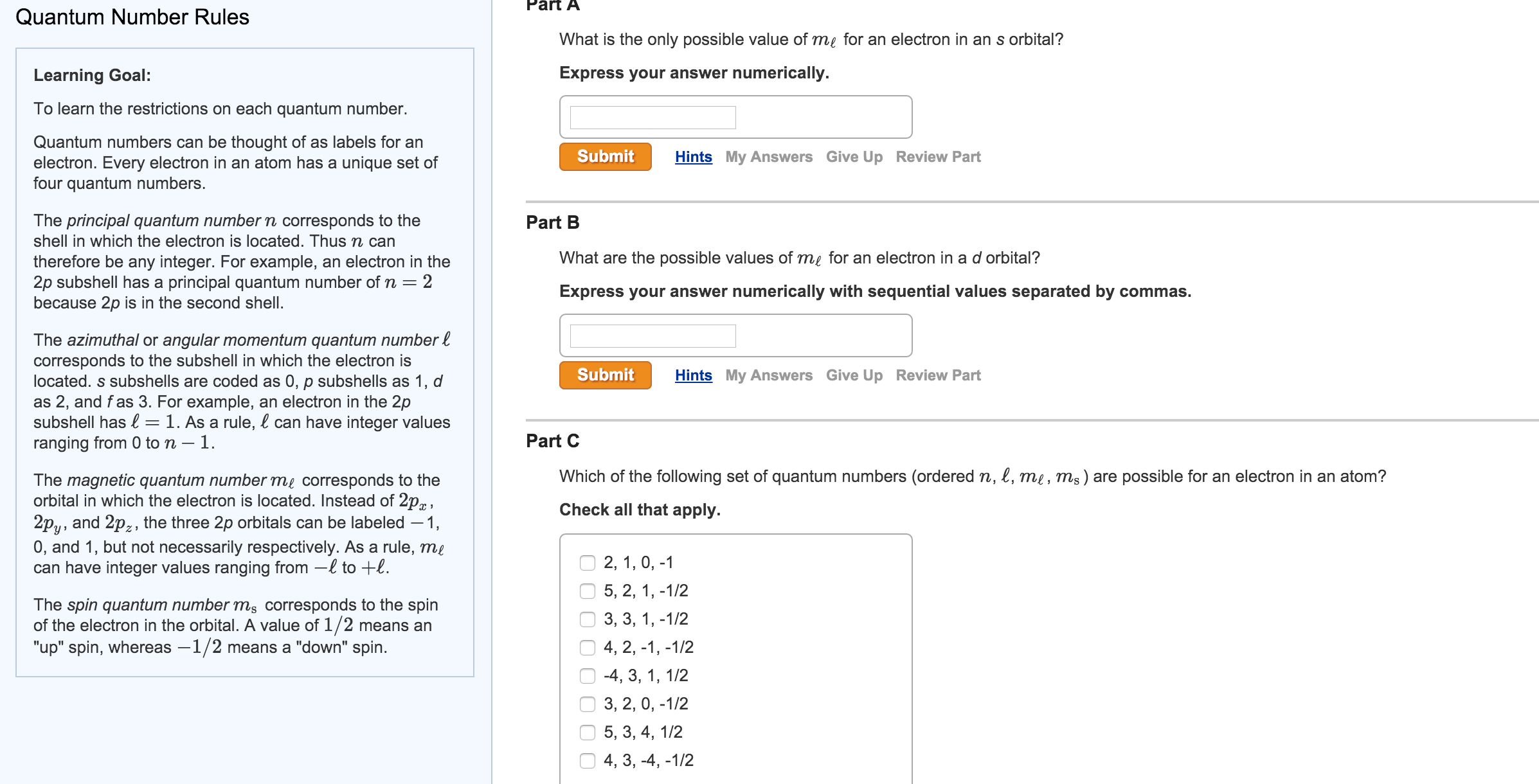
Task: Check the checkbox for "5, 2, 1, -1/2"
Action: 587,591
